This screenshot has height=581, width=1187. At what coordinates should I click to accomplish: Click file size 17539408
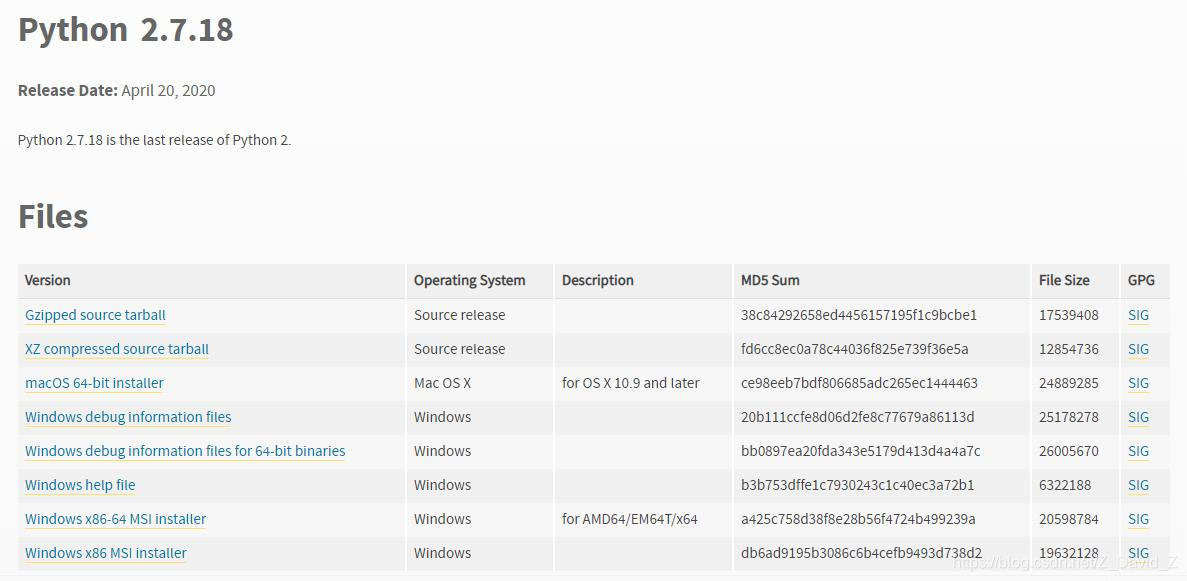pyautogui.click(x=1069, y=315)
